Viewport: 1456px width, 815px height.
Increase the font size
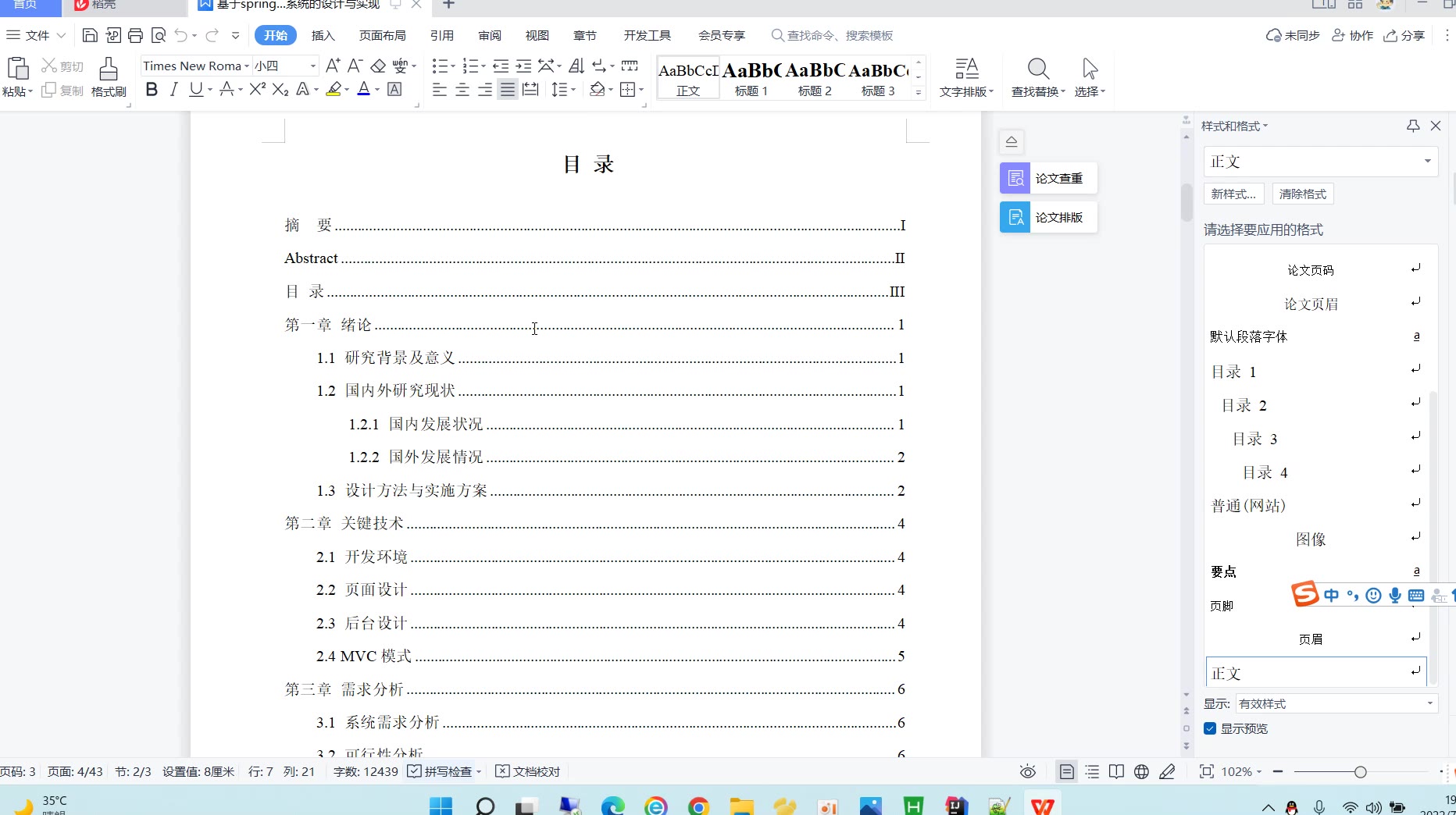tap(333, 66)
